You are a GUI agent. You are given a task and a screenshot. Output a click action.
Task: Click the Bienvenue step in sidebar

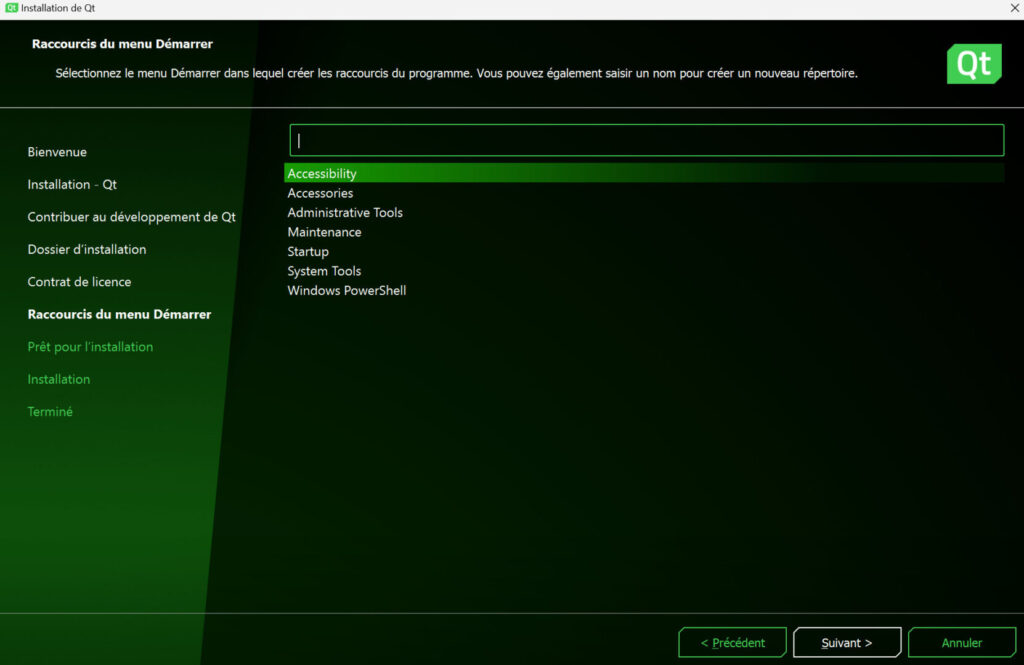pyautogui.click(x=57, y=152)
